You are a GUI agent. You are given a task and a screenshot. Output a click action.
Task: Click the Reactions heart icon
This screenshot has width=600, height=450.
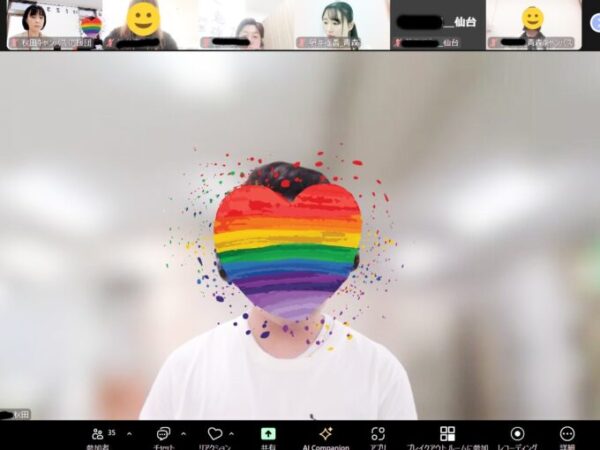[x=215, y=434]
